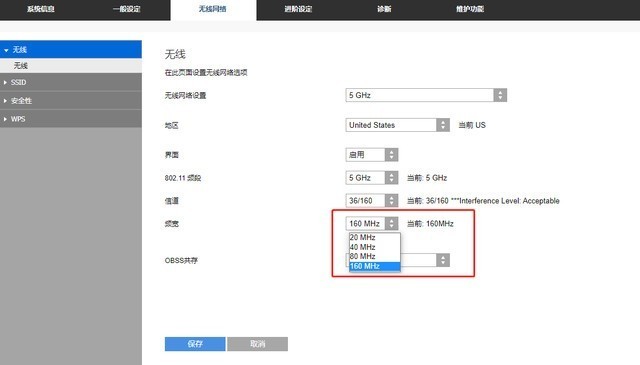Choose 20 MHz from bandwidth list

pos(375,238)
